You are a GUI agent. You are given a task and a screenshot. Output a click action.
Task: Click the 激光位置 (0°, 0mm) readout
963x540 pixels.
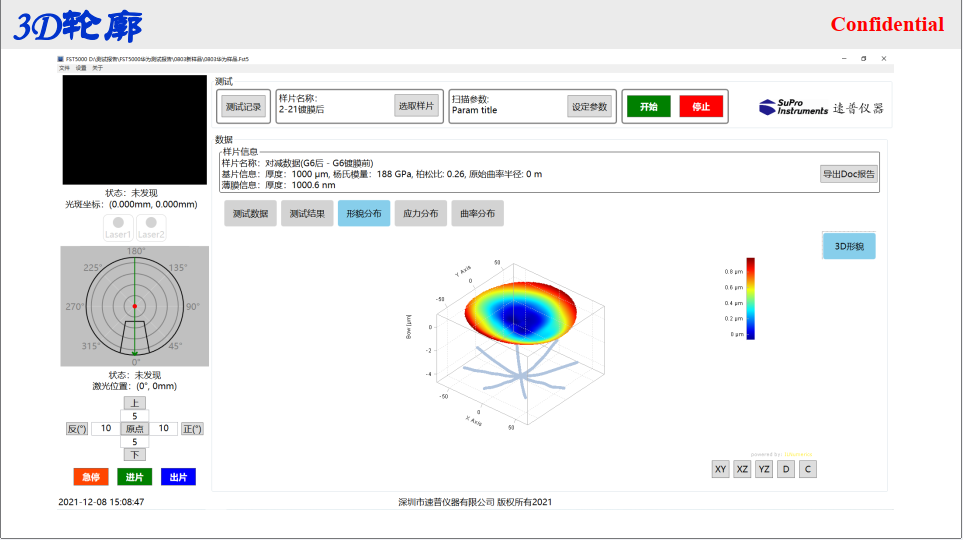135,386
